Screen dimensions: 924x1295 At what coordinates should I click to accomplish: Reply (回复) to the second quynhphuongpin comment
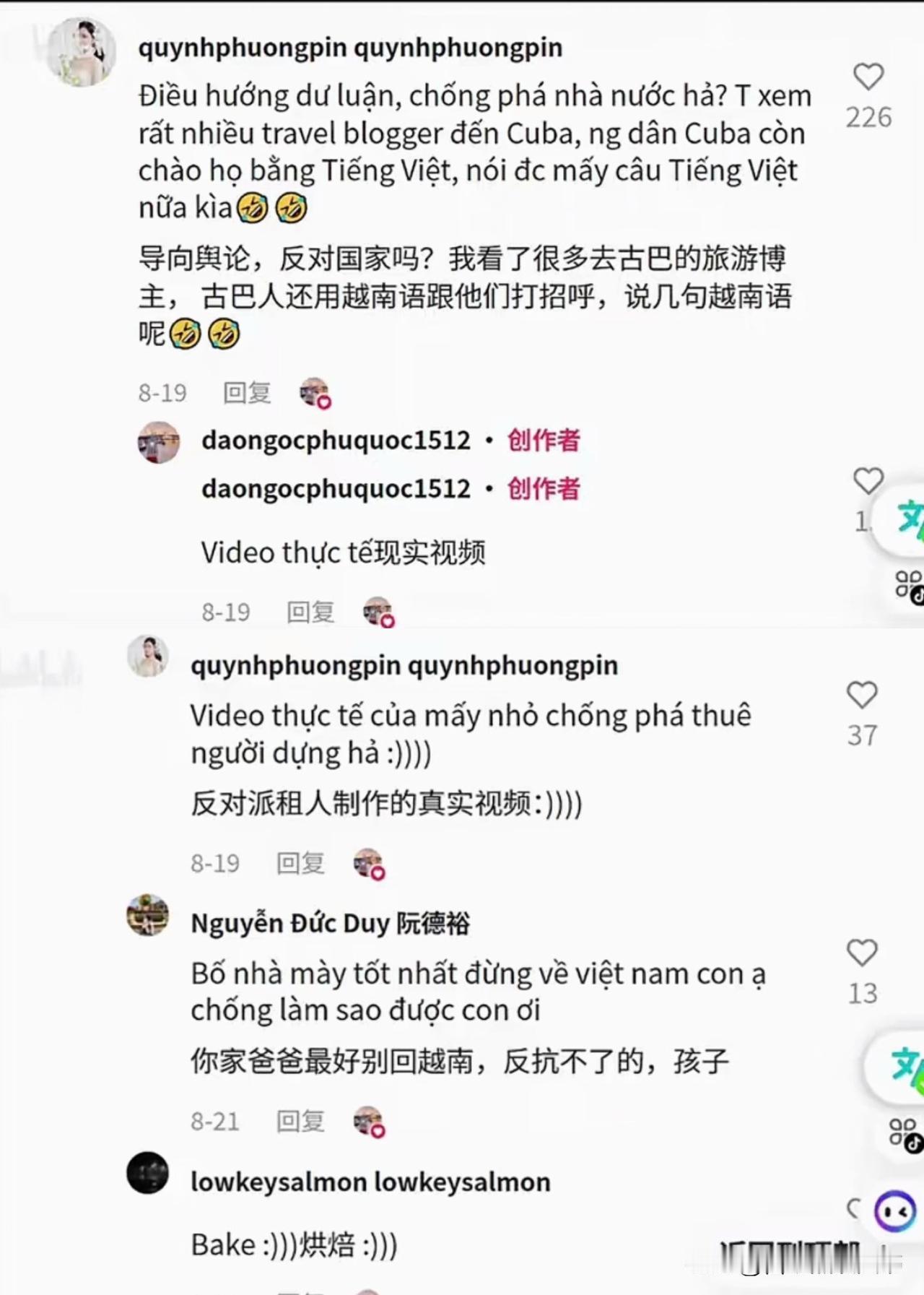(300, 863)
